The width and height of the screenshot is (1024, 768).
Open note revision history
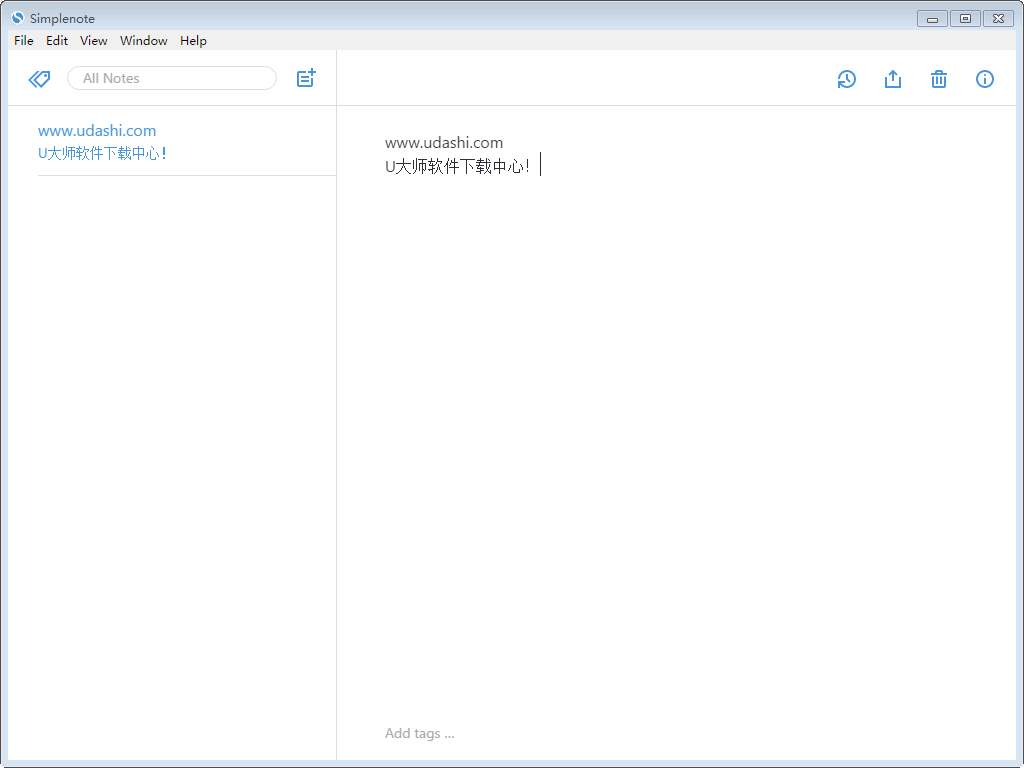click(846, 79)
